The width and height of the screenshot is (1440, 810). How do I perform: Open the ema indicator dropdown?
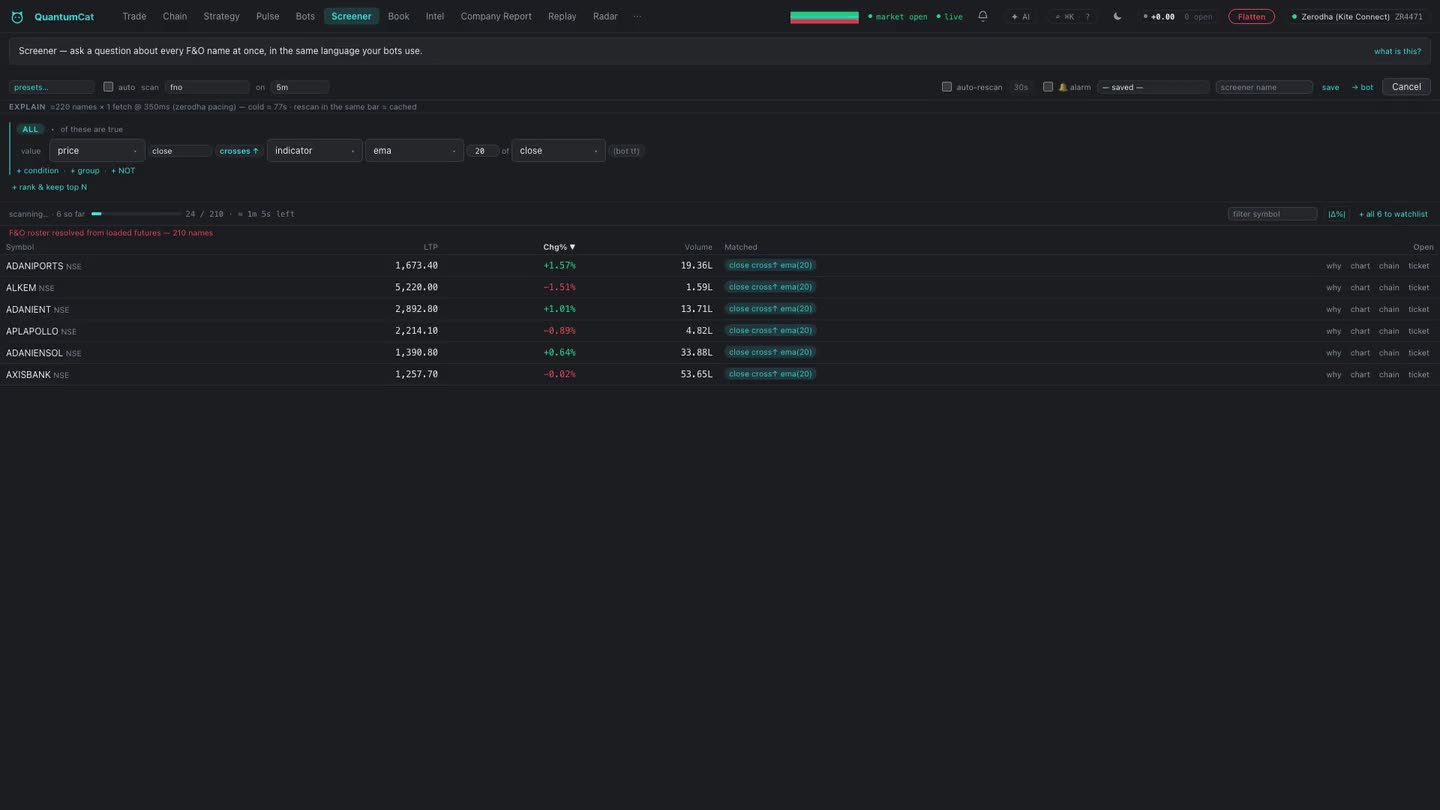coord(414,151)
